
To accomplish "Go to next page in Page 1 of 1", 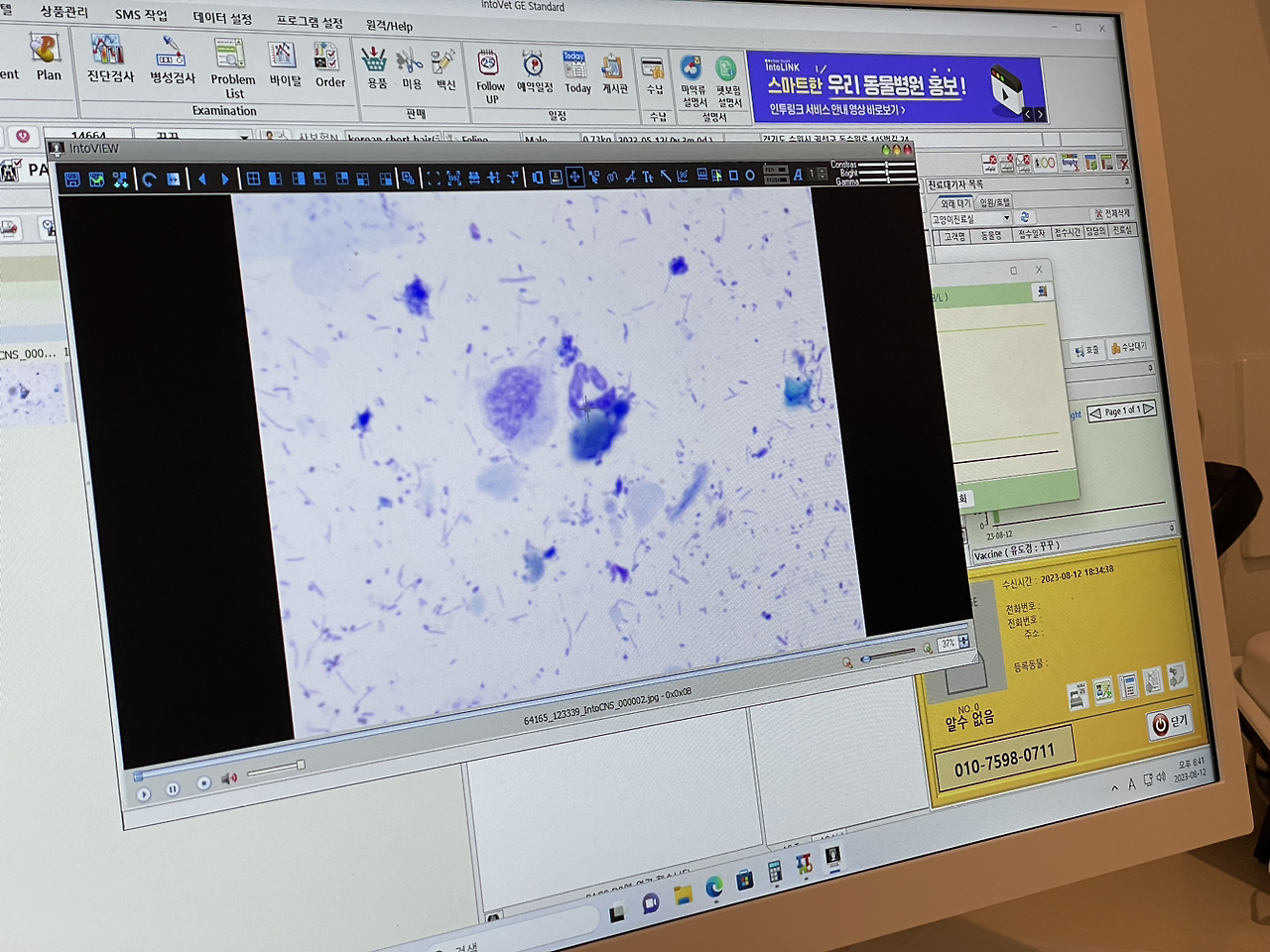I will pyautogui.click(x=1149, y=408).
